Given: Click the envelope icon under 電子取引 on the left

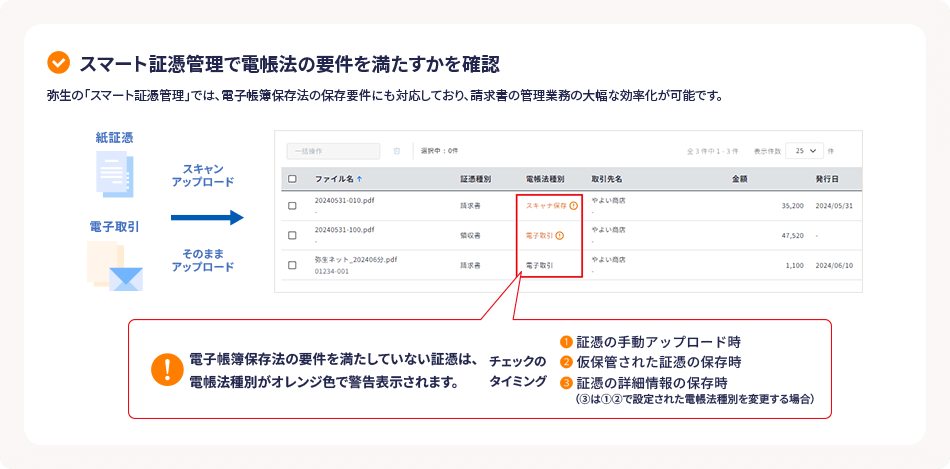Looking at the screenshot, I should pos(126,279).
